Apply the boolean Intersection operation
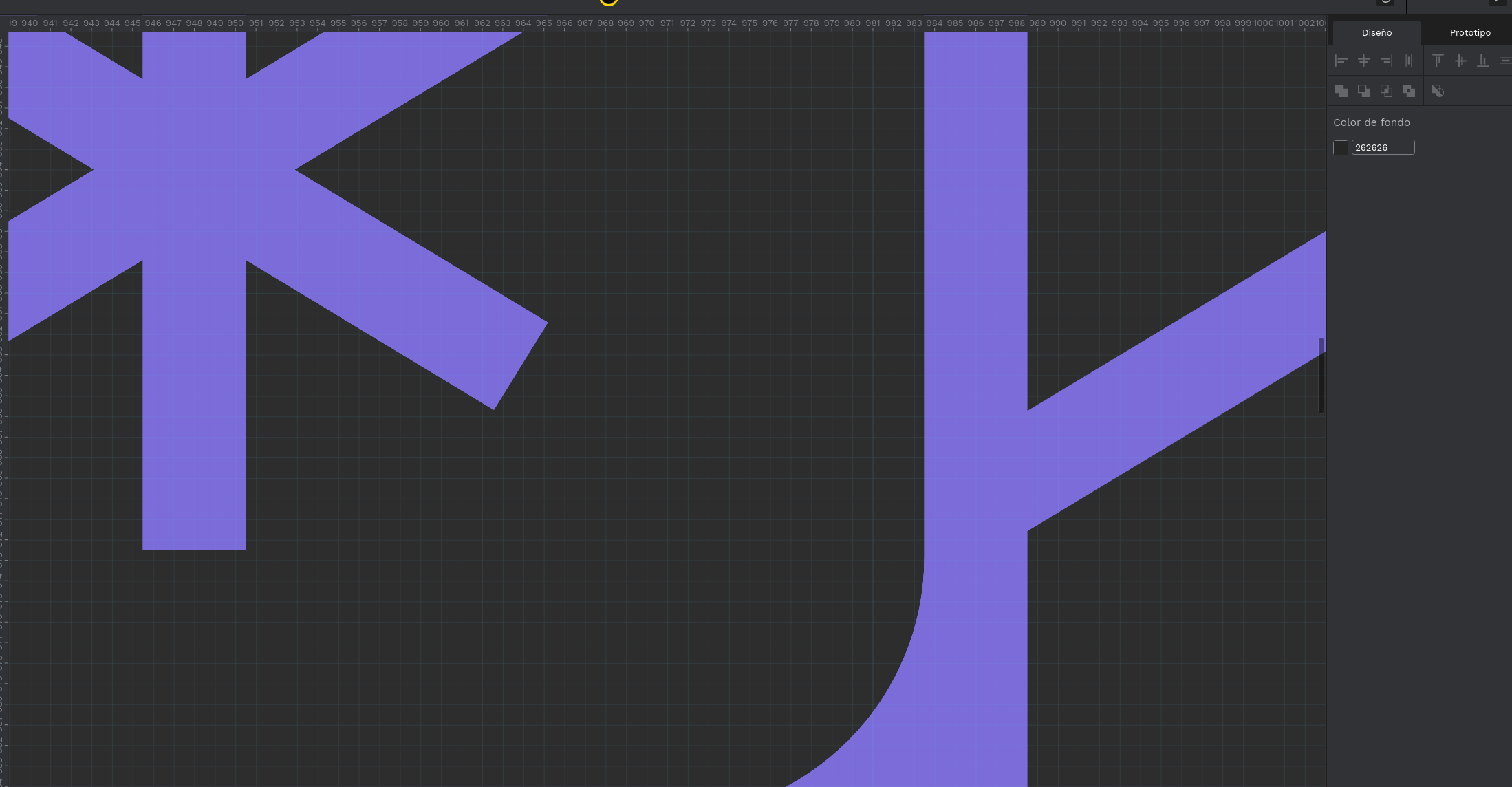 pyautogui.click(x=1386, y=90)
